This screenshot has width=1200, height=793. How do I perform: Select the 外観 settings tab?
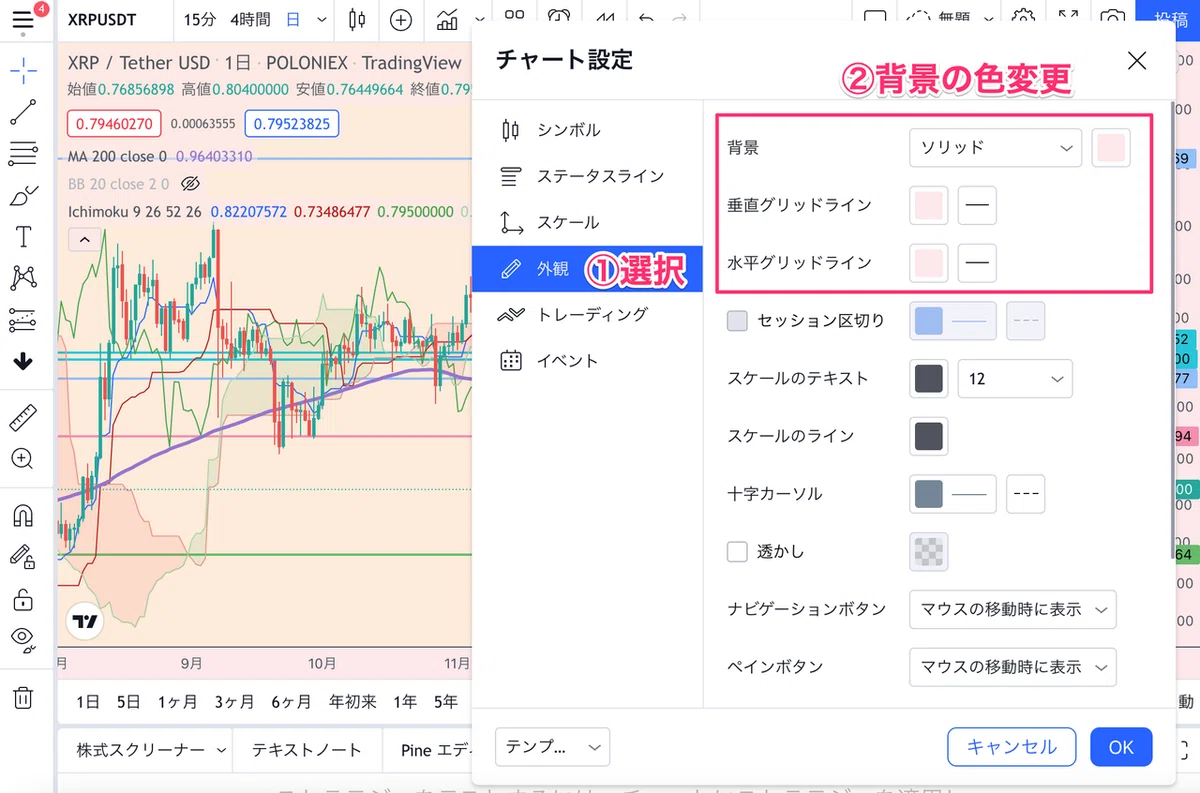click(x=587, y=269)
